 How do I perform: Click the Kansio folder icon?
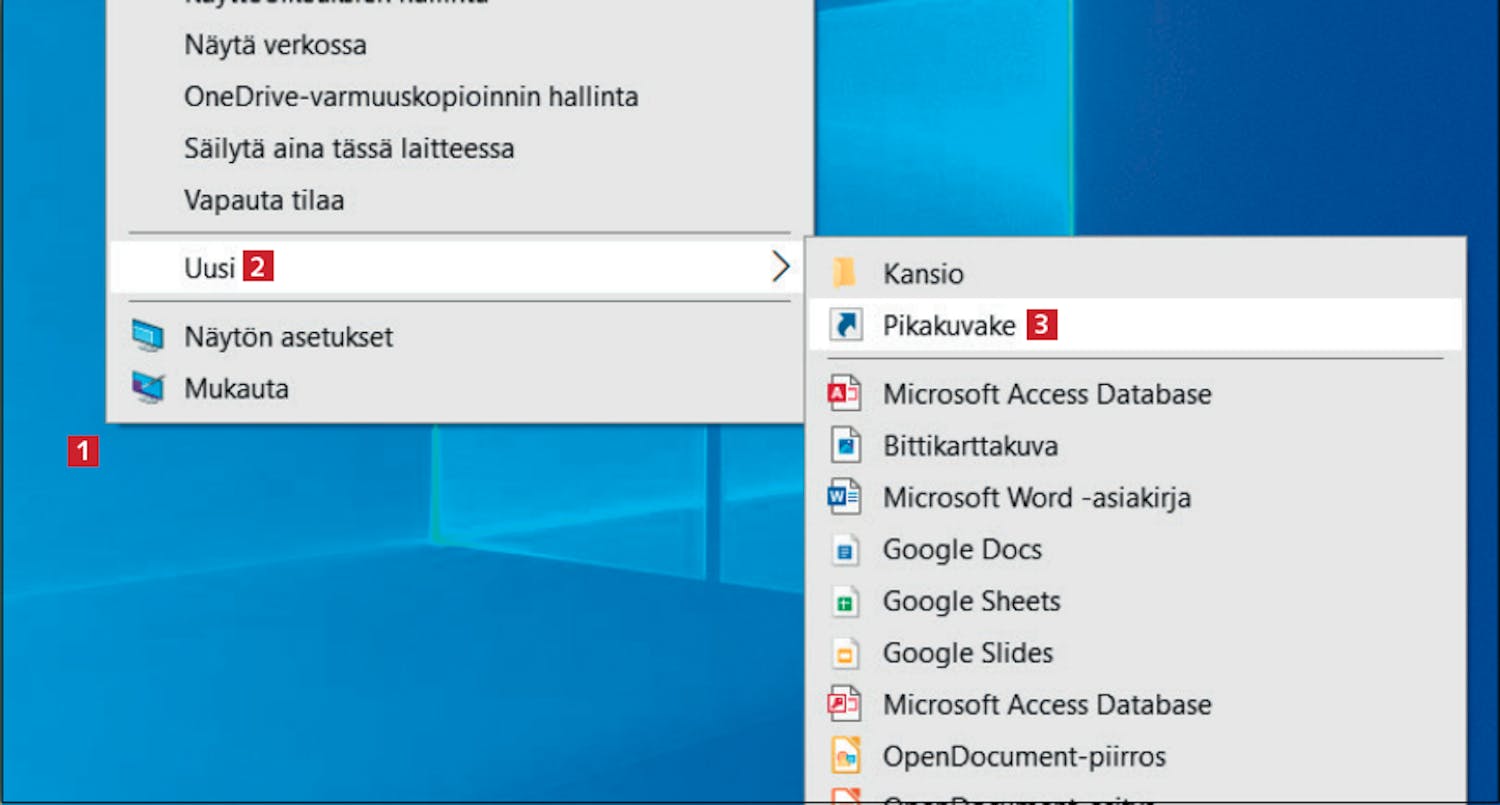click(x=845, y=273)
